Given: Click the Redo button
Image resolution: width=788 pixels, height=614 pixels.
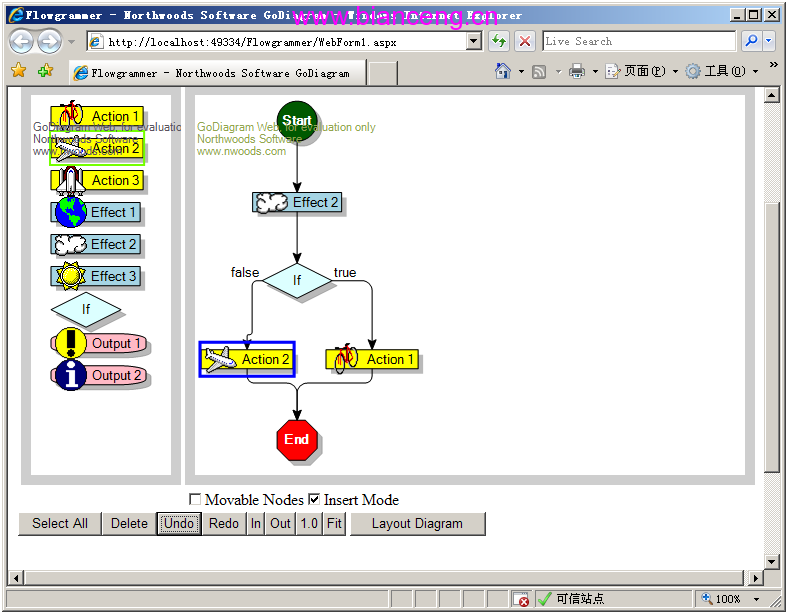Looking at the screenshot, I should point(224,524).
